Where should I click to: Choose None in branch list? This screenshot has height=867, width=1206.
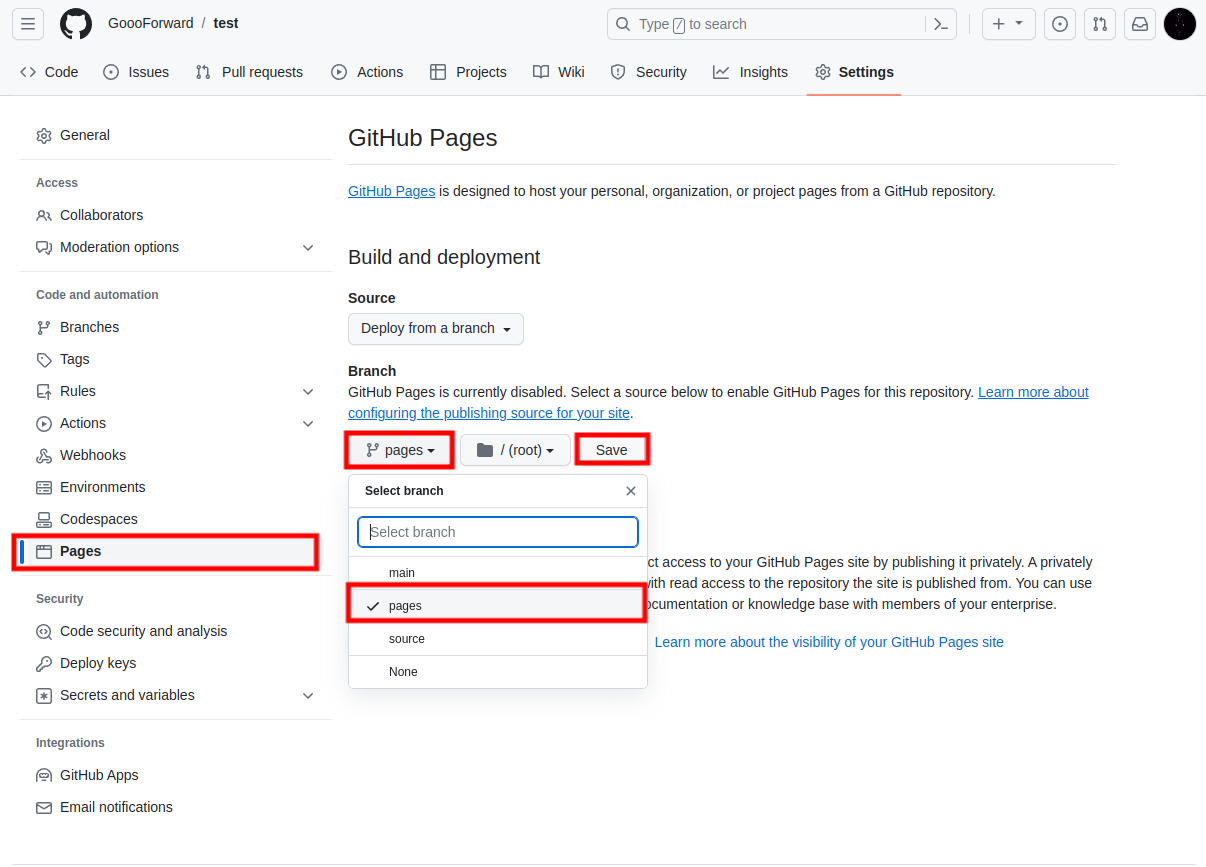498,672
